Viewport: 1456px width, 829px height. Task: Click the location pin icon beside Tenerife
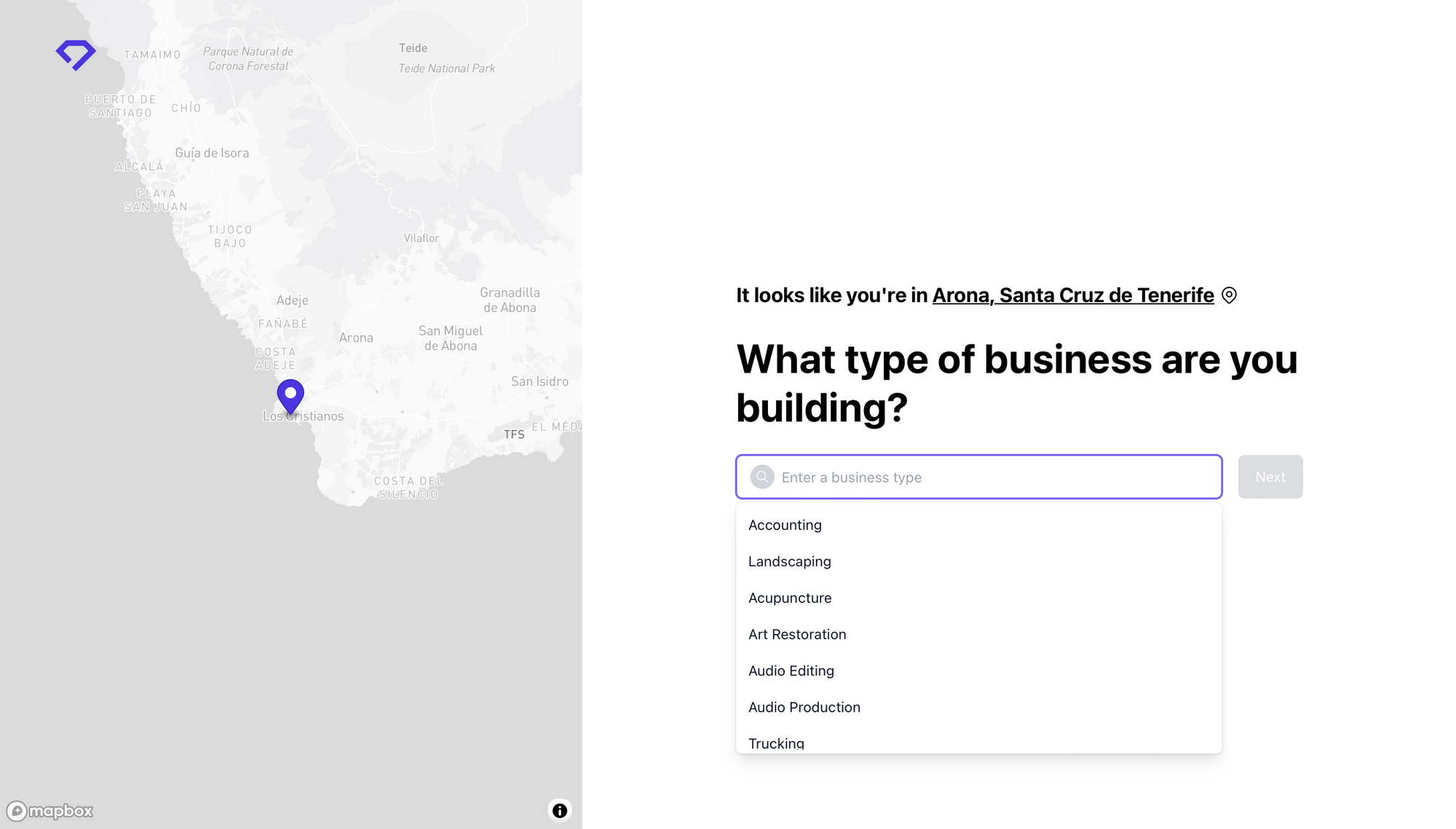pos(1229,295)
